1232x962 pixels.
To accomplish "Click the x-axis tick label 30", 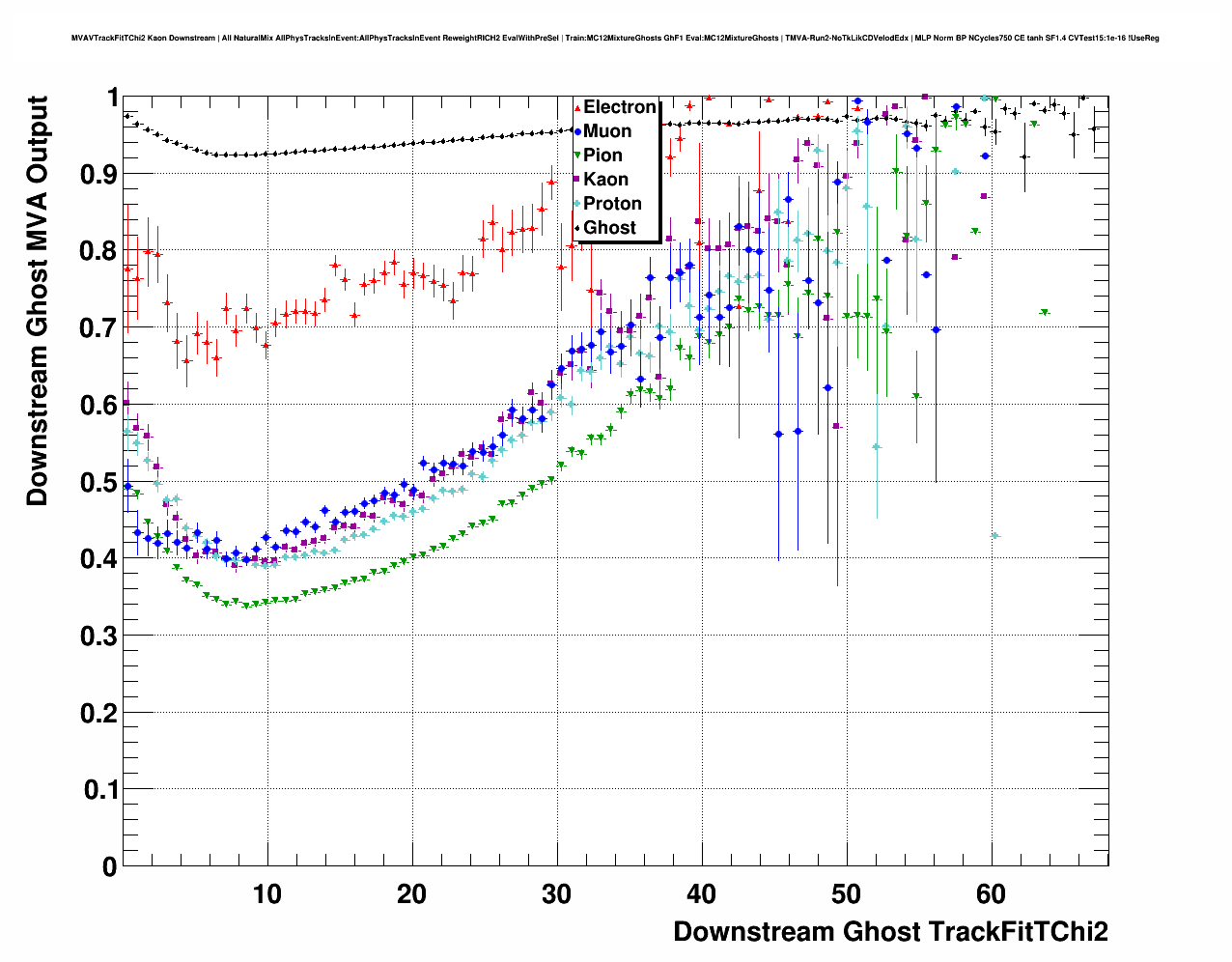I will pos(556,894).
